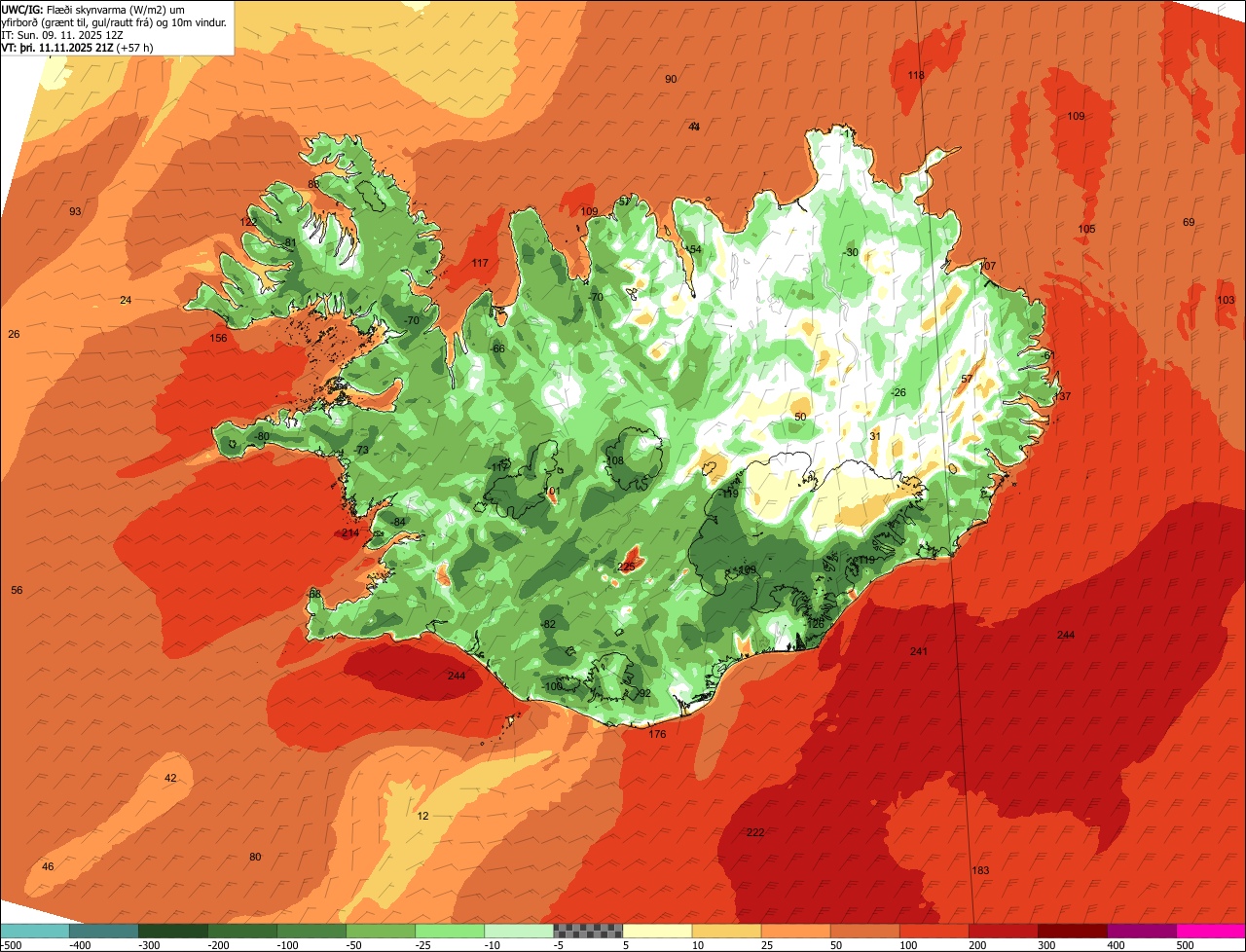
Task: Click the checkered -5 to 5 legend swatch
Action: [587, 931]
